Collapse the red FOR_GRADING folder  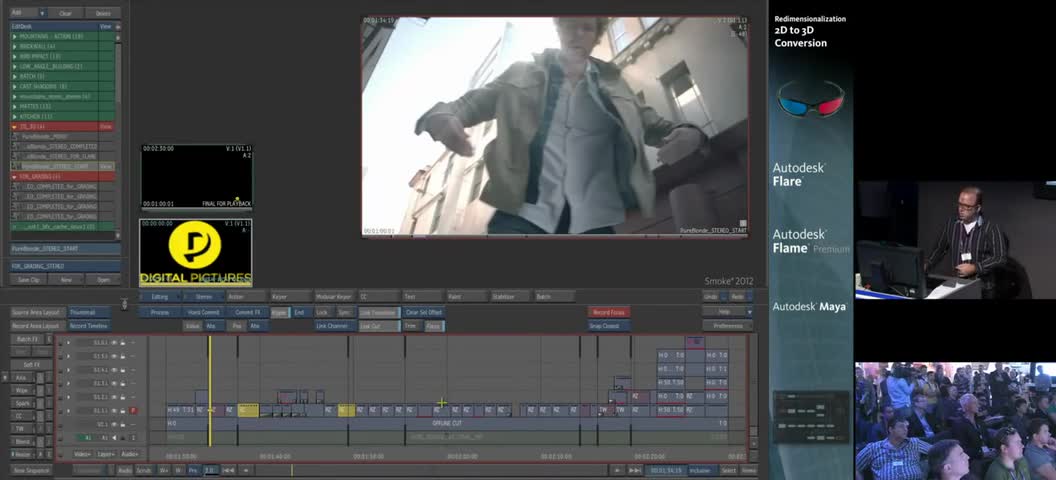pos(15,176)
